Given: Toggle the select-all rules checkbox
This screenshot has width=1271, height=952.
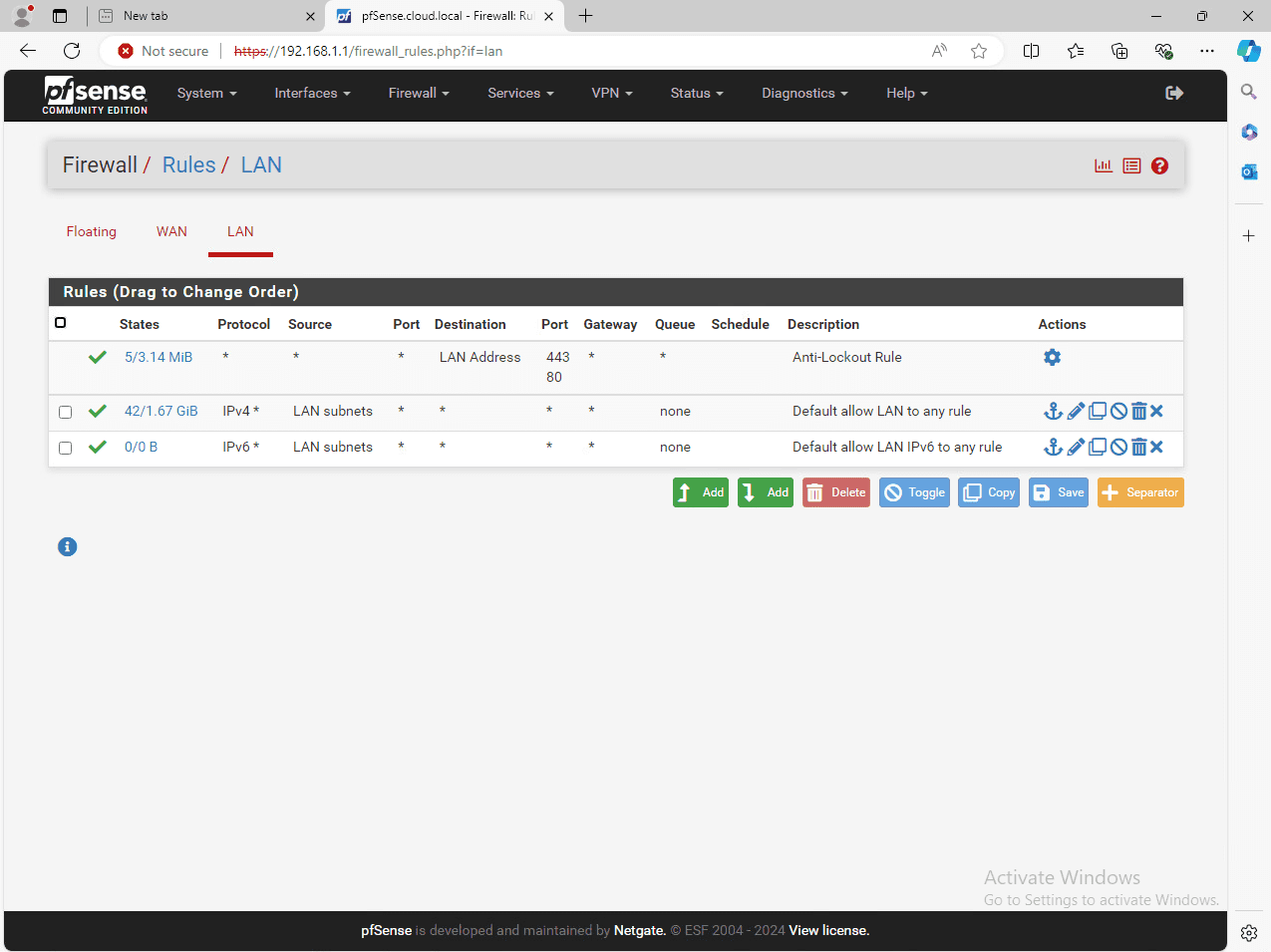Looking at the screenshot, I should [x=61, y=323].
